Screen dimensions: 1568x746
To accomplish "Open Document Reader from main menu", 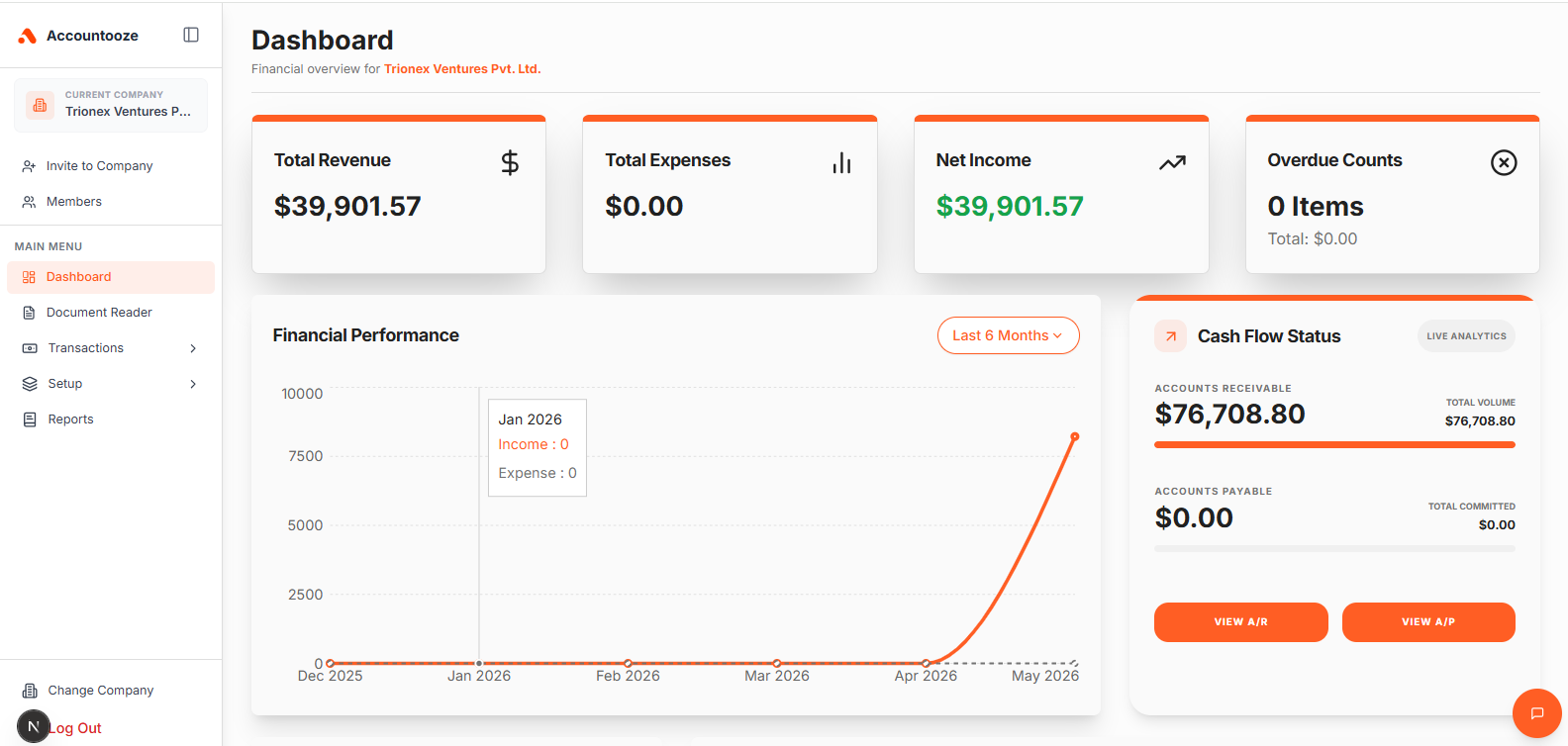I will pos(111,313).
